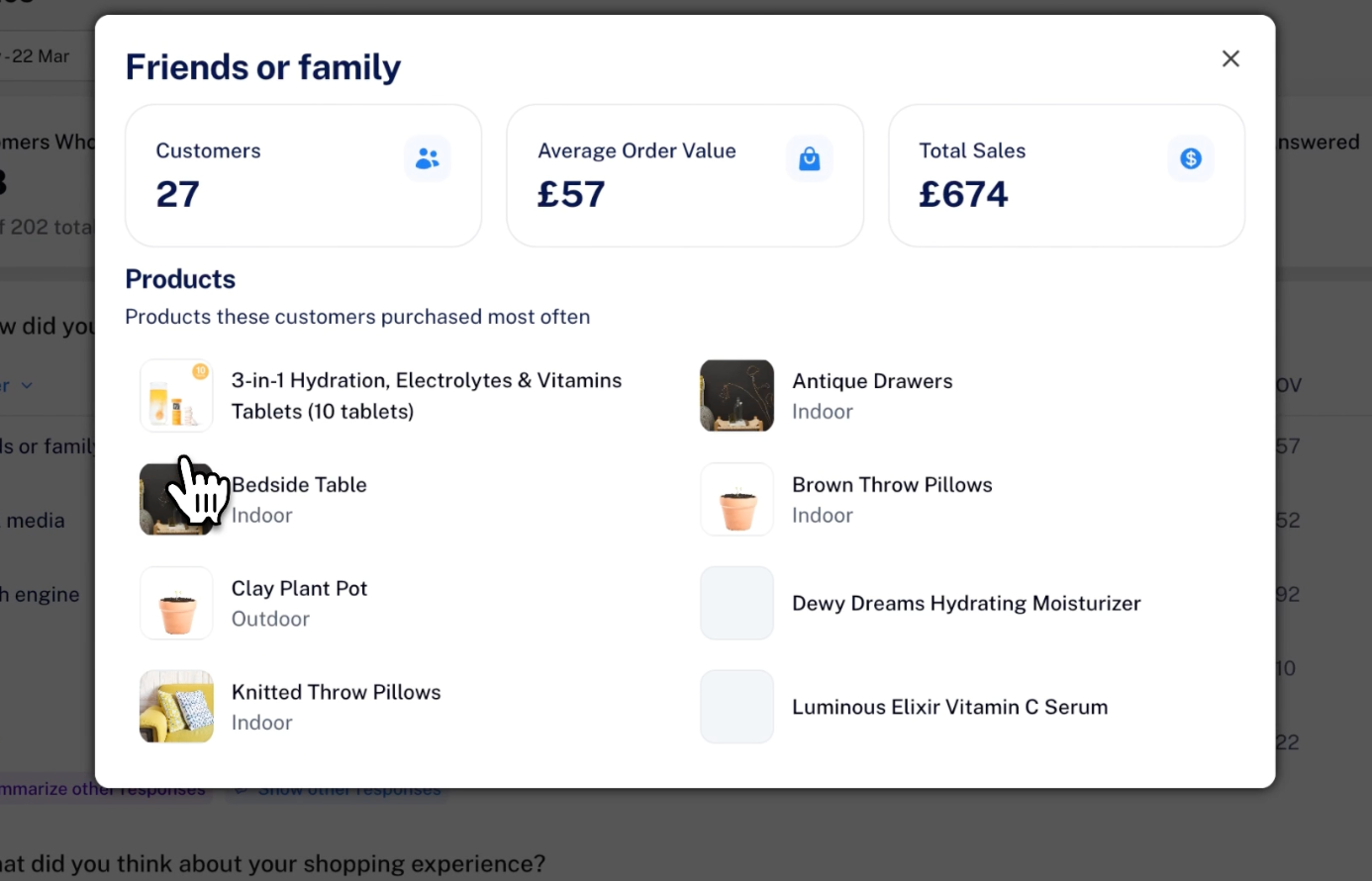Image resolution: width=1372 pixels, height=881 pixels.
Task: Click the Dewy Dreams Moisturizer placeholder image
Action: pyautogui.click(x=736, y=603)
